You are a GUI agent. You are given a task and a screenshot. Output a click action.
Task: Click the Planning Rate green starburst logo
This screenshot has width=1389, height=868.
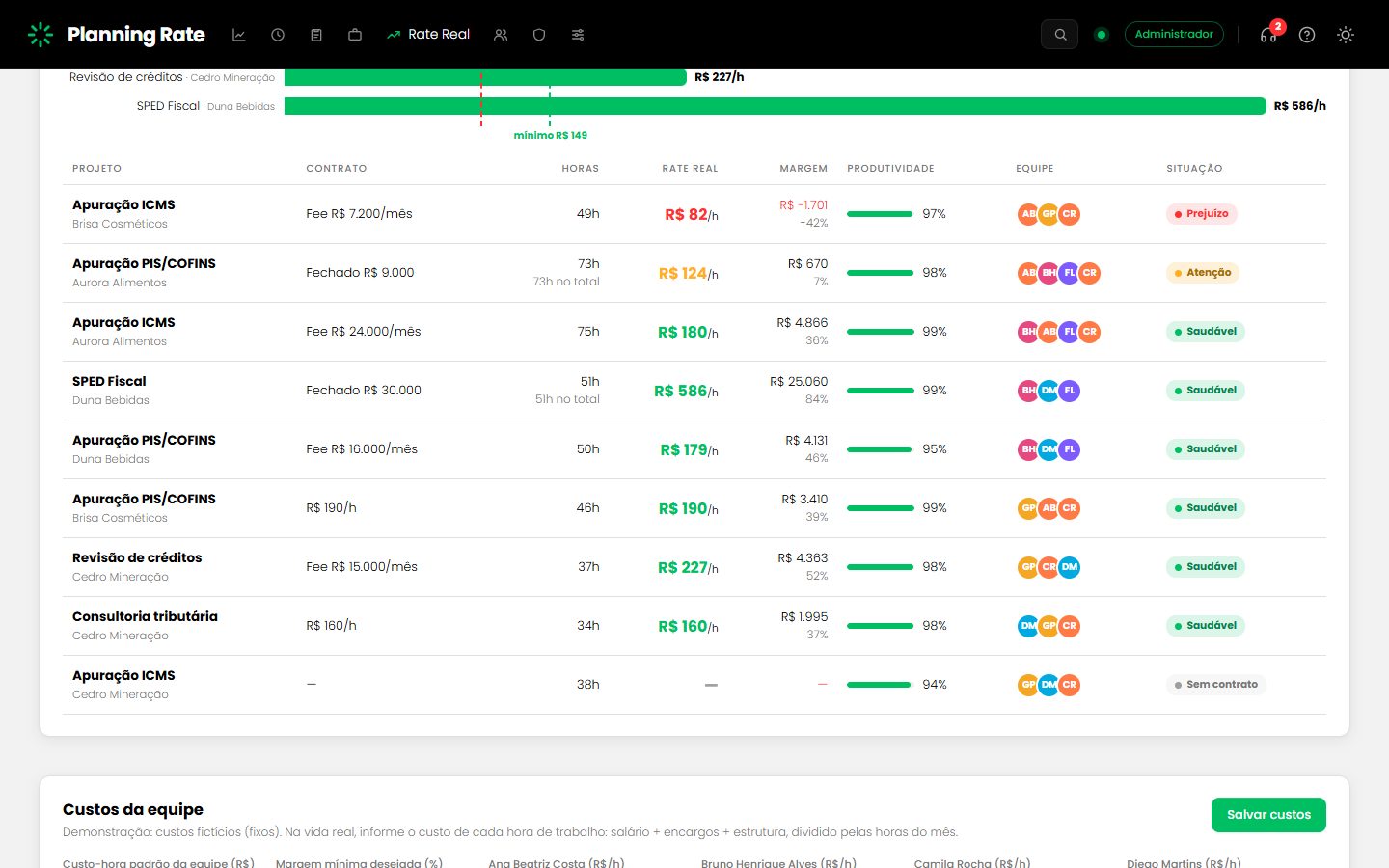click(41, 35)
